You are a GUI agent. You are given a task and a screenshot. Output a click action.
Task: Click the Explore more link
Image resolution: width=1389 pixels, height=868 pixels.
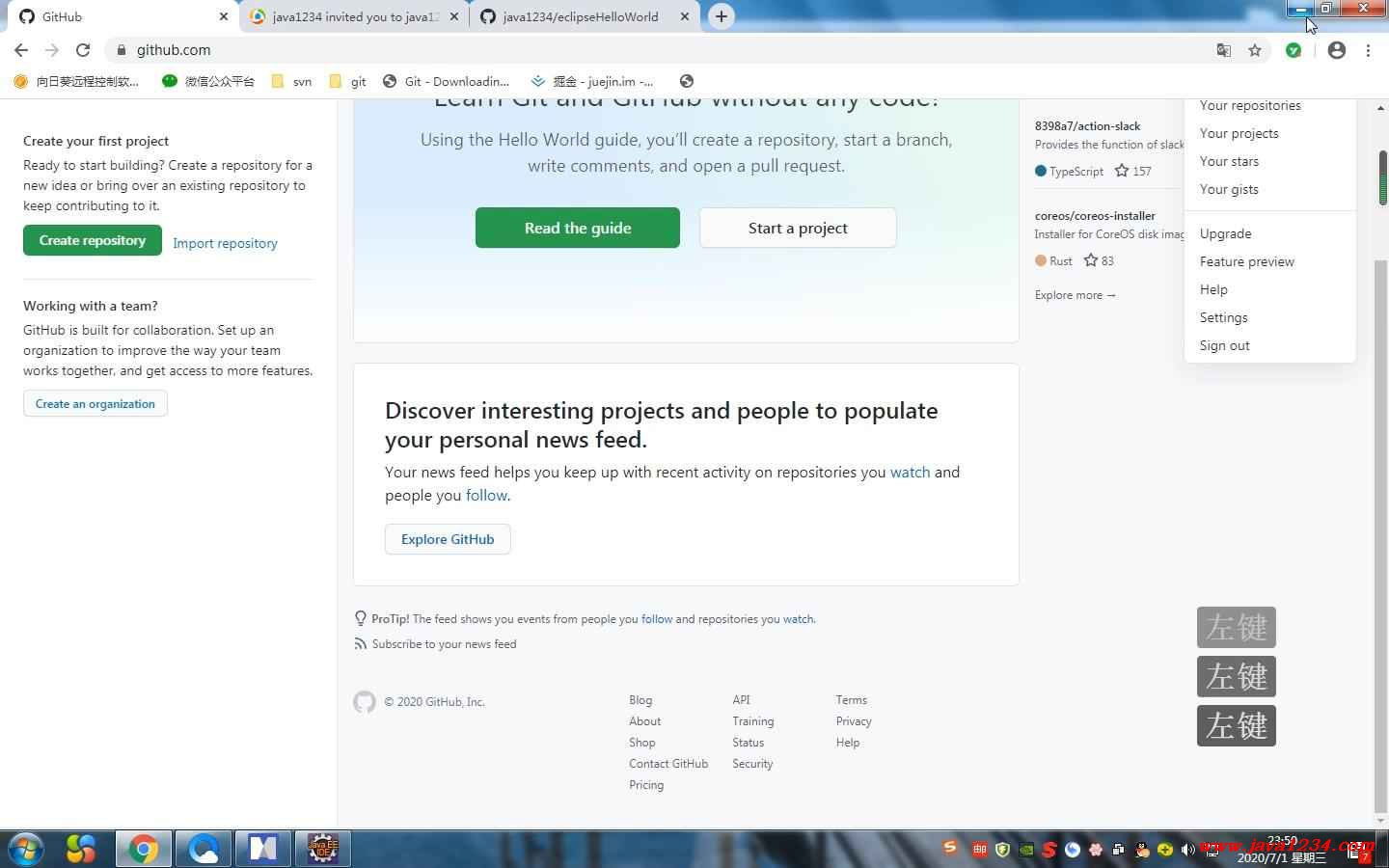tap(1076, 295)
